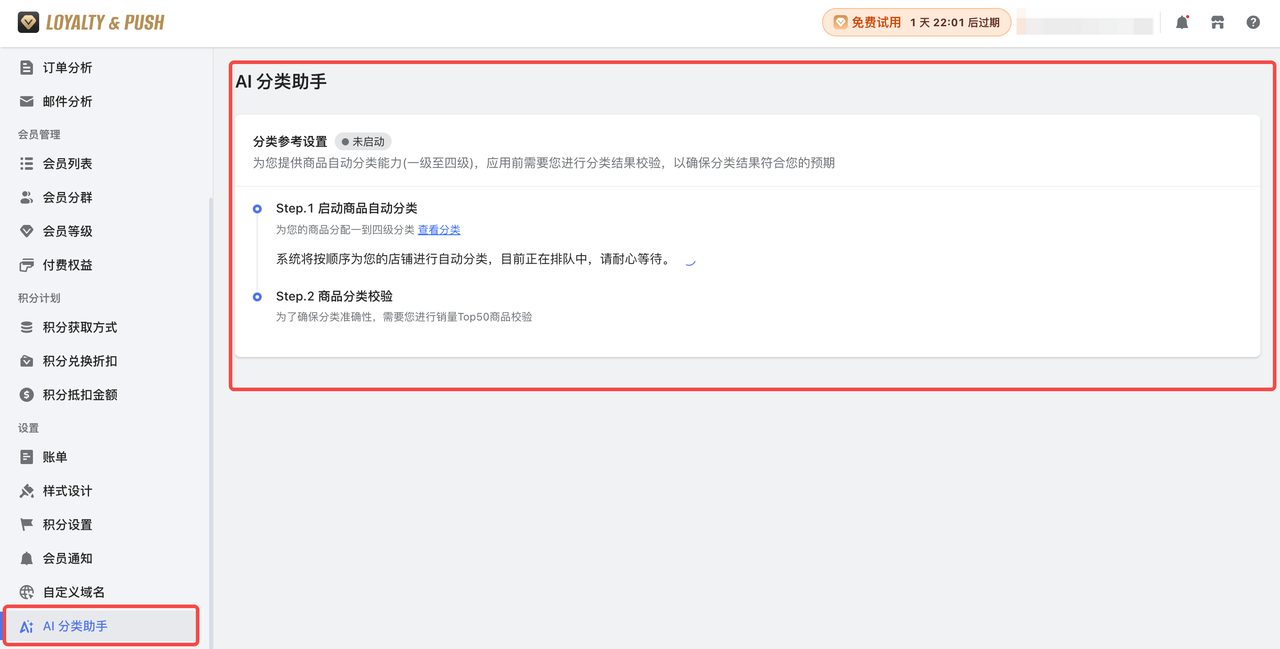Open 会员分群 menu item
Screen dimensions: 1280x649
68,198
